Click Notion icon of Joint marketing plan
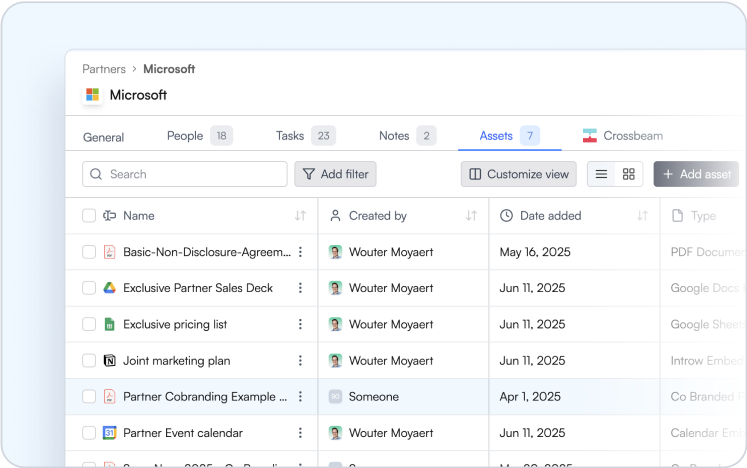The image size is (747, 468). [110, 360]
